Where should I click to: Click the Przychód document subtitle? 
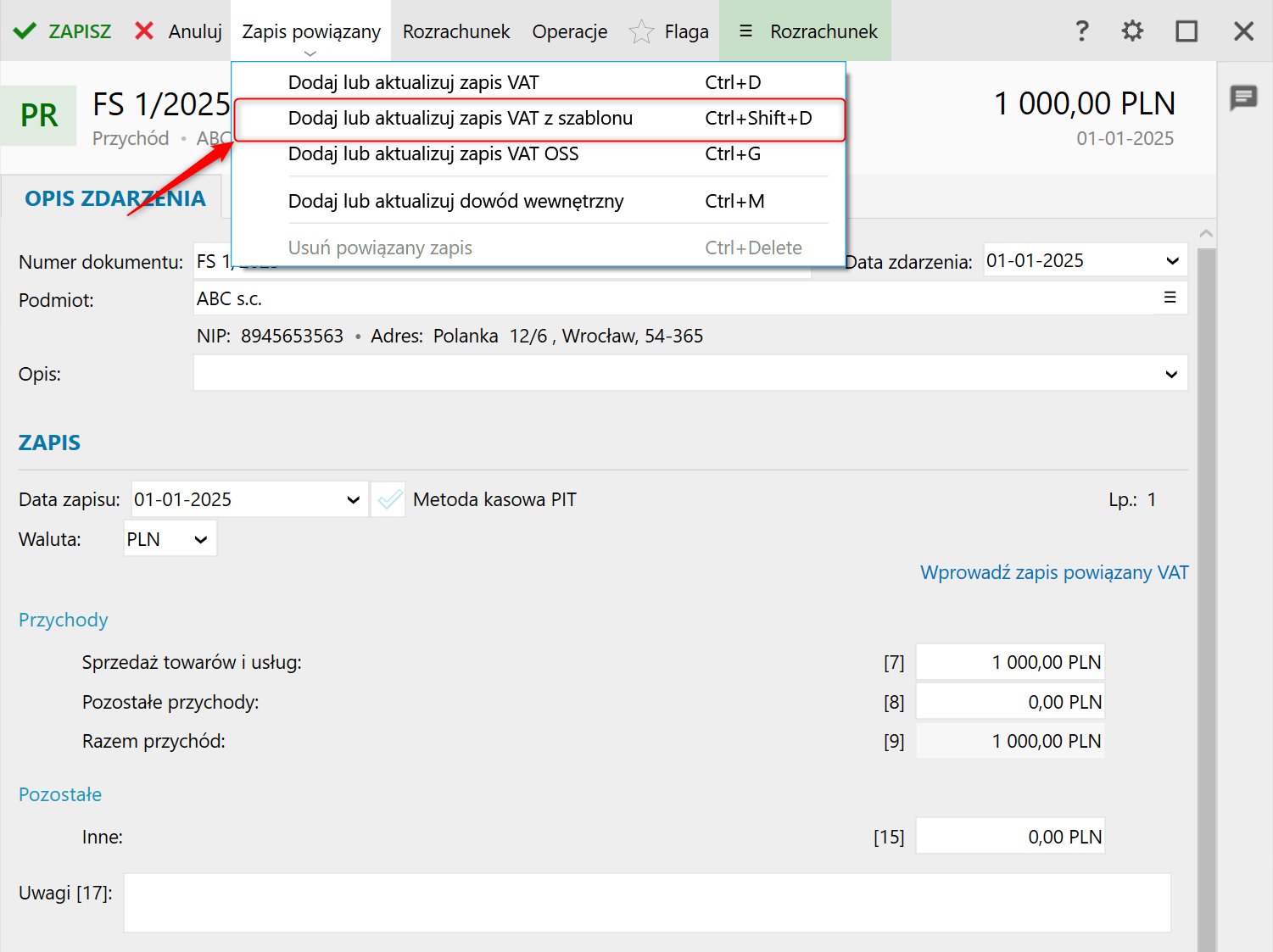pyautogui.click(x=131, y=138)
